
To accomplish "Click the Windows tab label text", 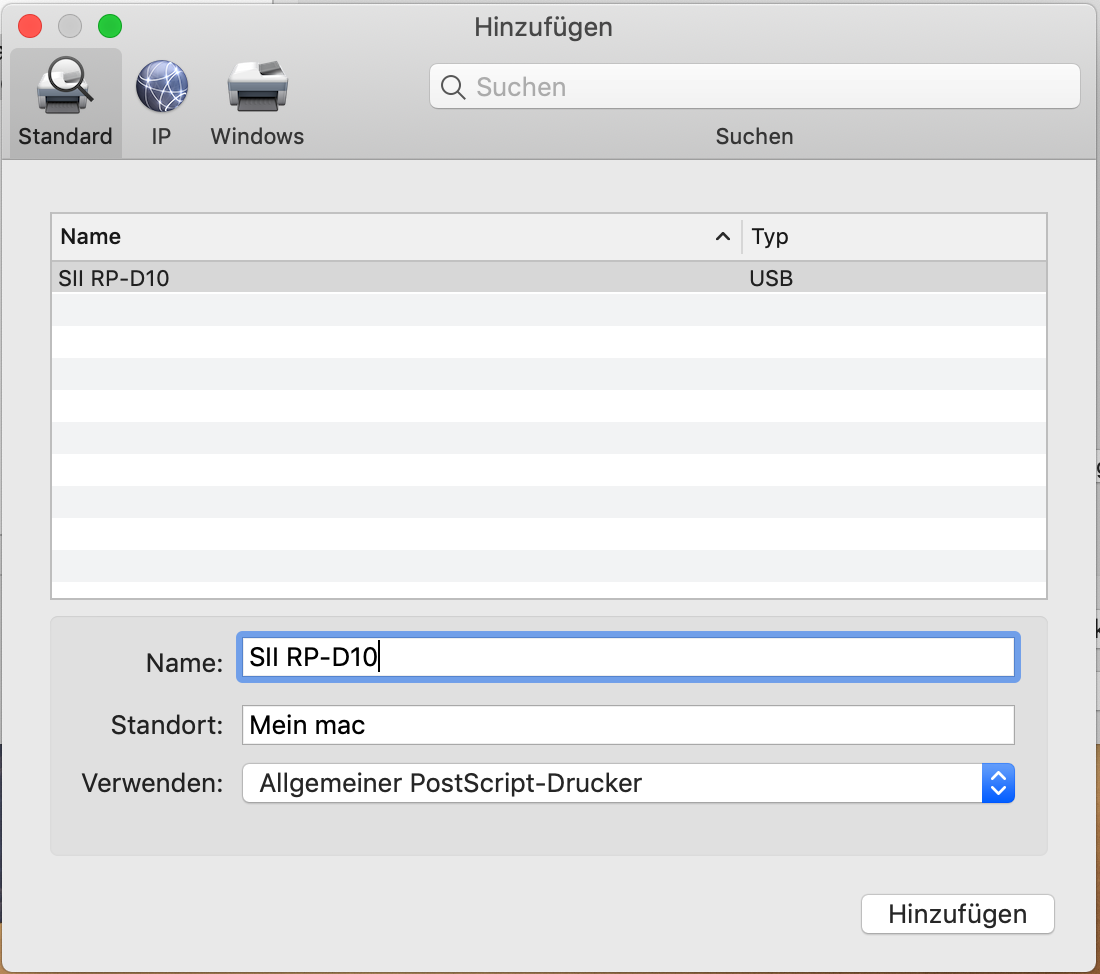I will pos(257,137).
